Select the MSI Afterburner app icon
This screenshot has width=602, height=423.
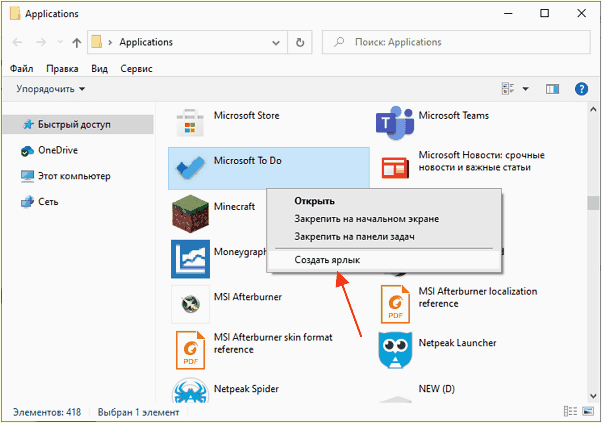pos(190,304)
